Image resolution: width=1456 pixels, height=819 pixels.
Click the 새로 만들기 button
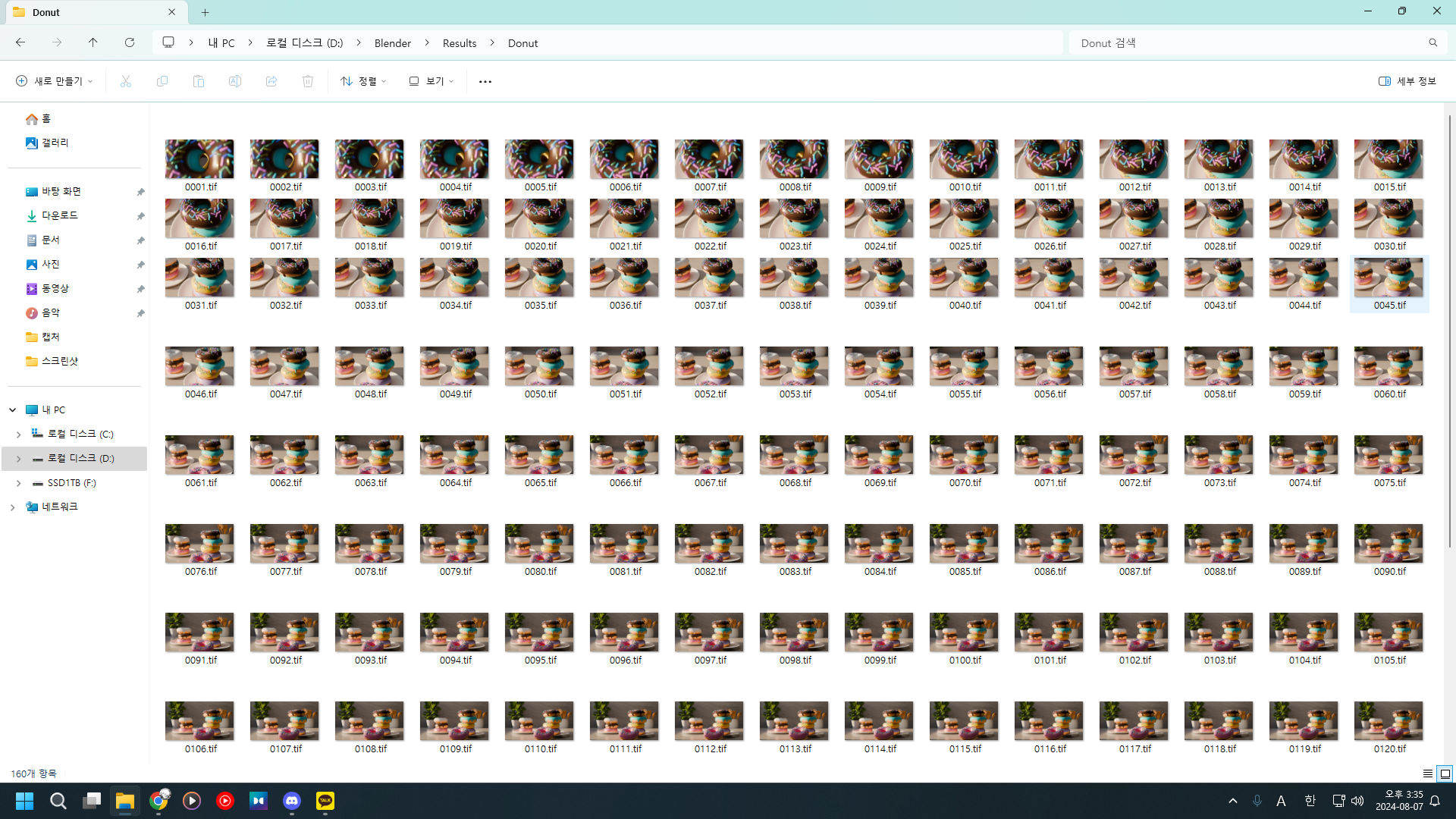(x=55, y=81)
